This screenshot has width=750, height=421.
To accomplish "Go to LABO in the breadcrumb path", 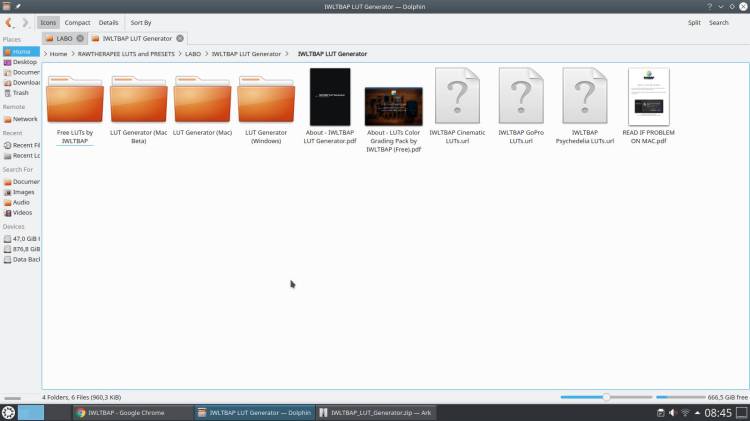I will [193, 54].
